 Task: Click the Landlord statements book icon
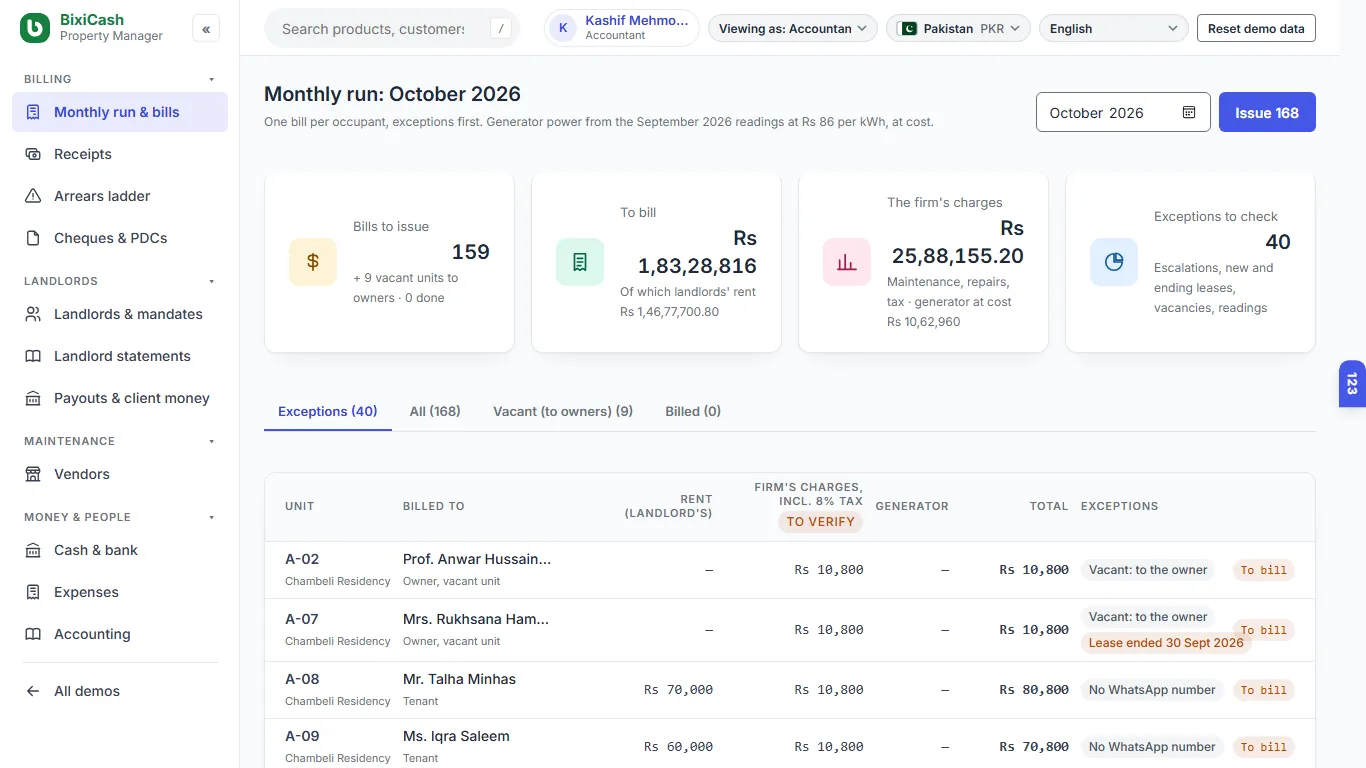[33, 356]
